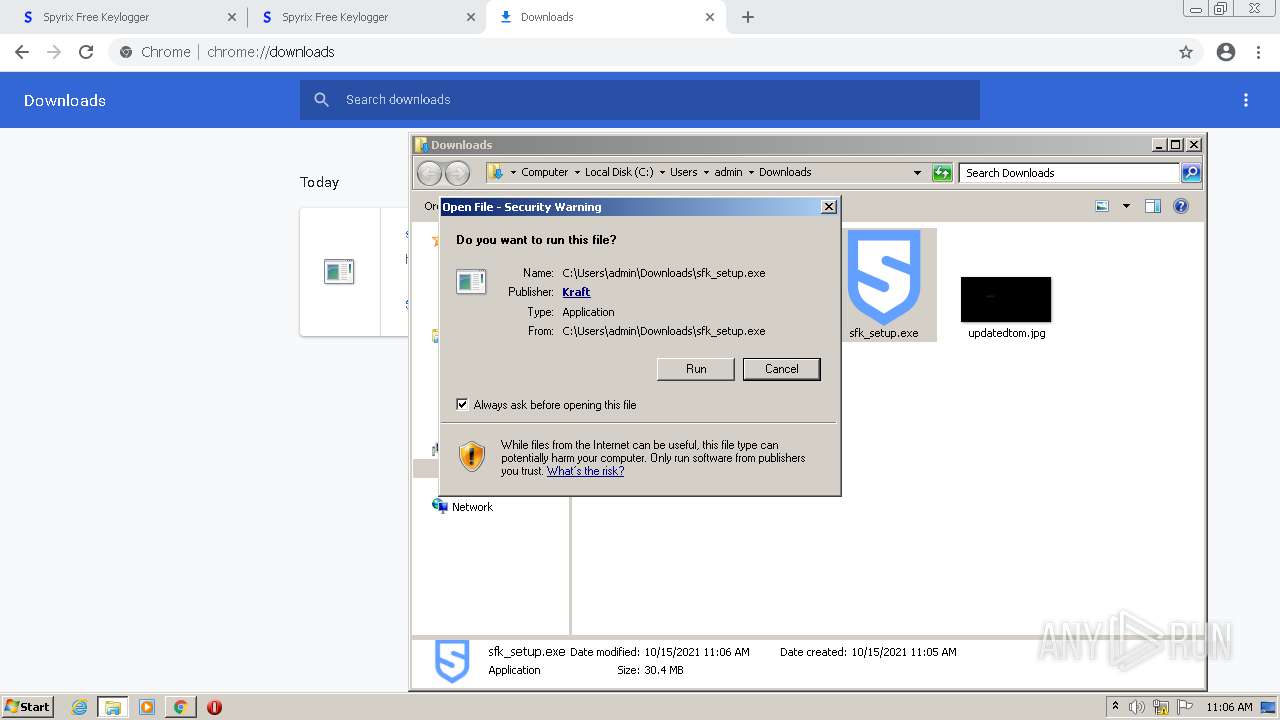Open the Chrome profile avatar icon

[1226, 52]
